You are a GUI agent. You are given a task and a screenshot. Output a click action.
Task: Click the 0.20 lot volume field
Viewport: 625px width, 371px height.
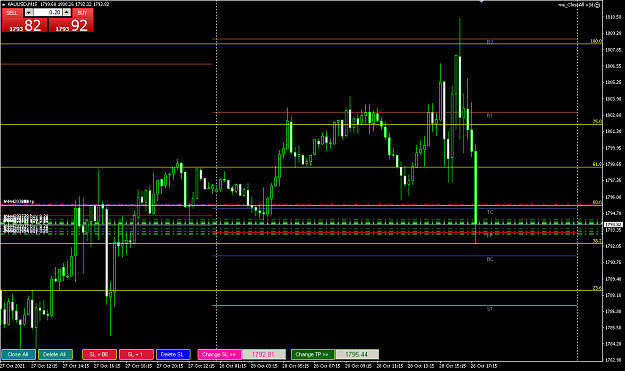[x=47, y=12]
